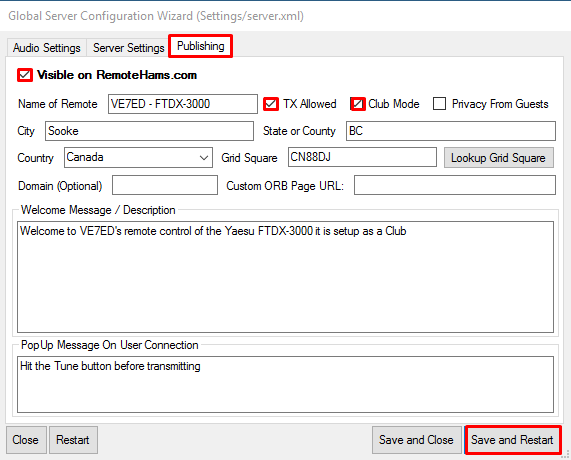Click the PopUp Message text area
This screenshot has width=571, height=460.
[286, 385]
